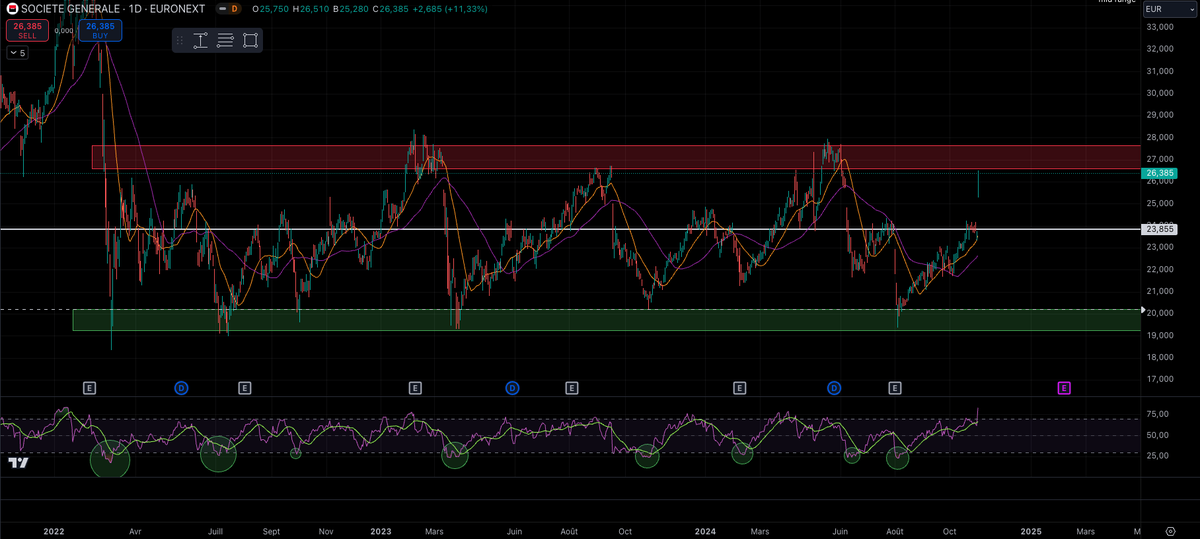Click the blue BUY 26,385 button

point(100,31)
